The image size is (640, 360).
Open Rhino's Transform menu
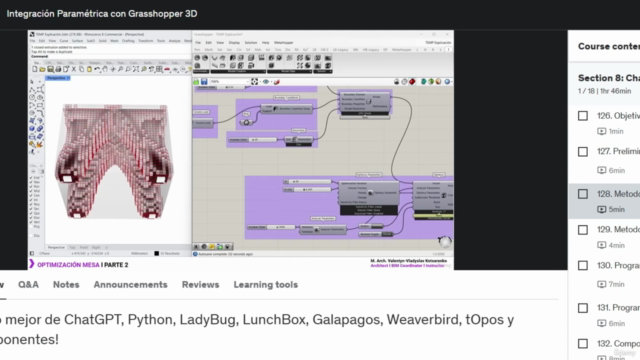click(x=146, y=41)
